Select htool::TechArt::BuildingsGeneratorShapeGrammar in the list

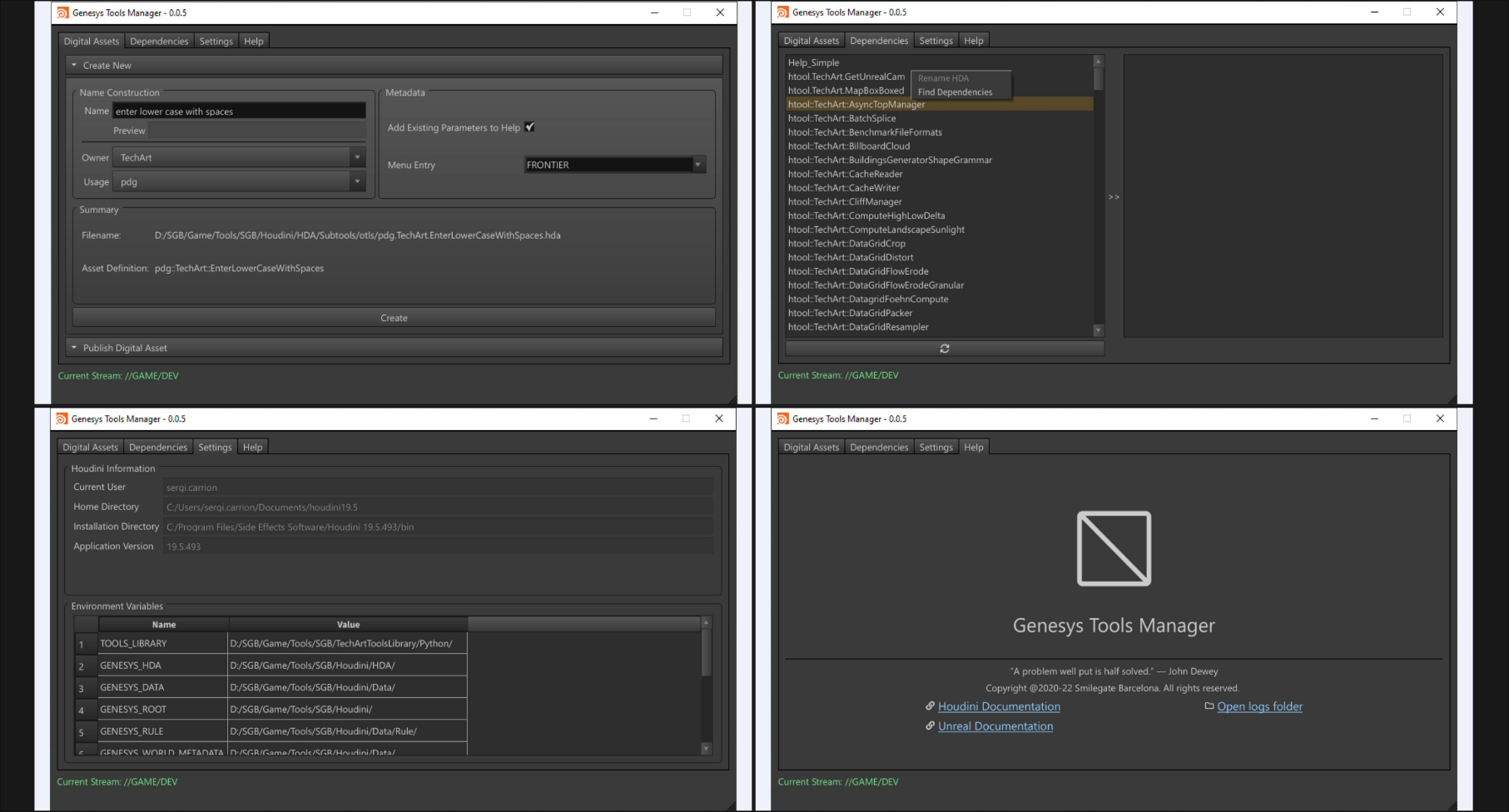pyautogui.click(x=940, y=160)
